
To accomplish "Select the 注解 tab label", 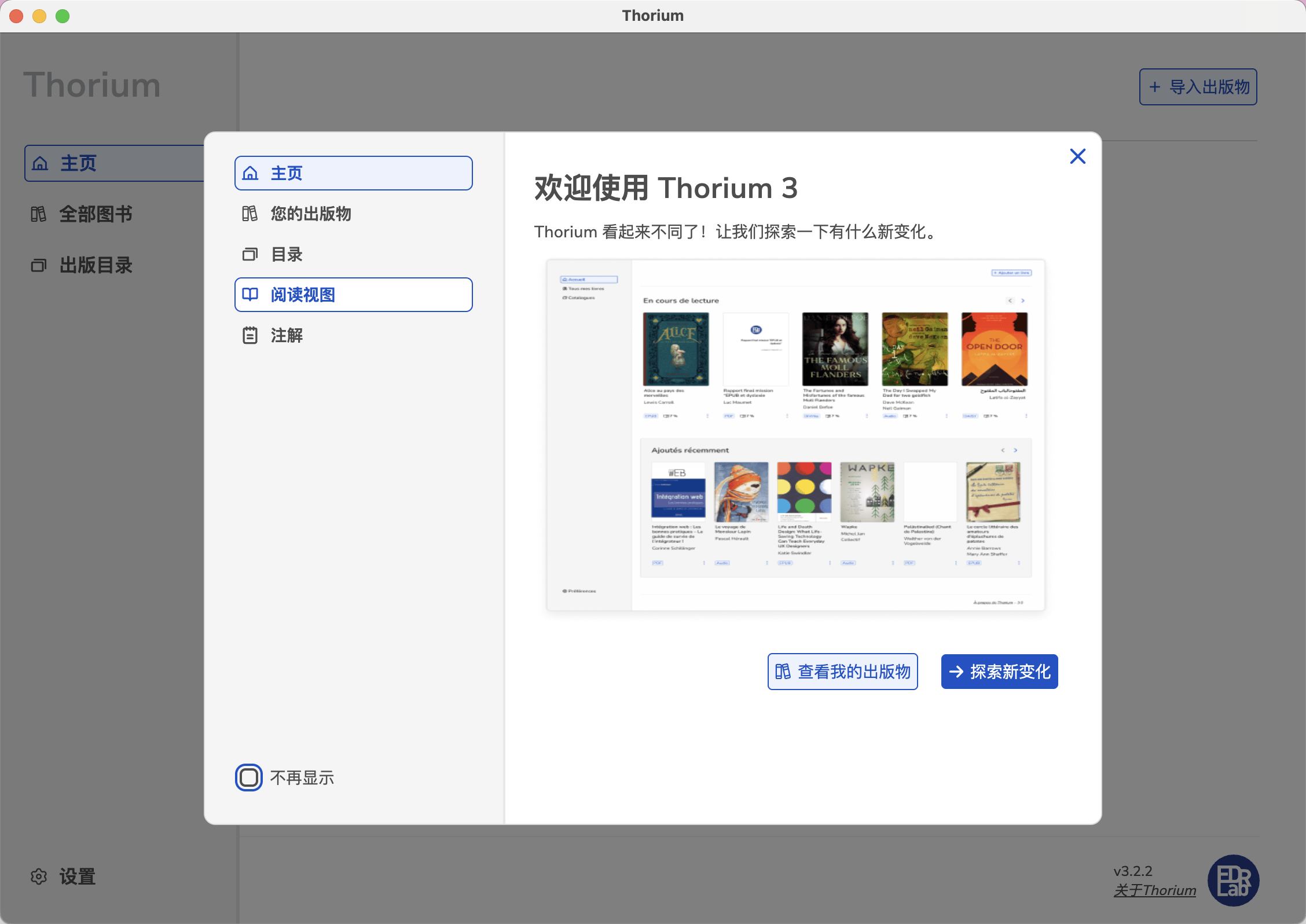I will pyautogui.click(x=287, y=335).
